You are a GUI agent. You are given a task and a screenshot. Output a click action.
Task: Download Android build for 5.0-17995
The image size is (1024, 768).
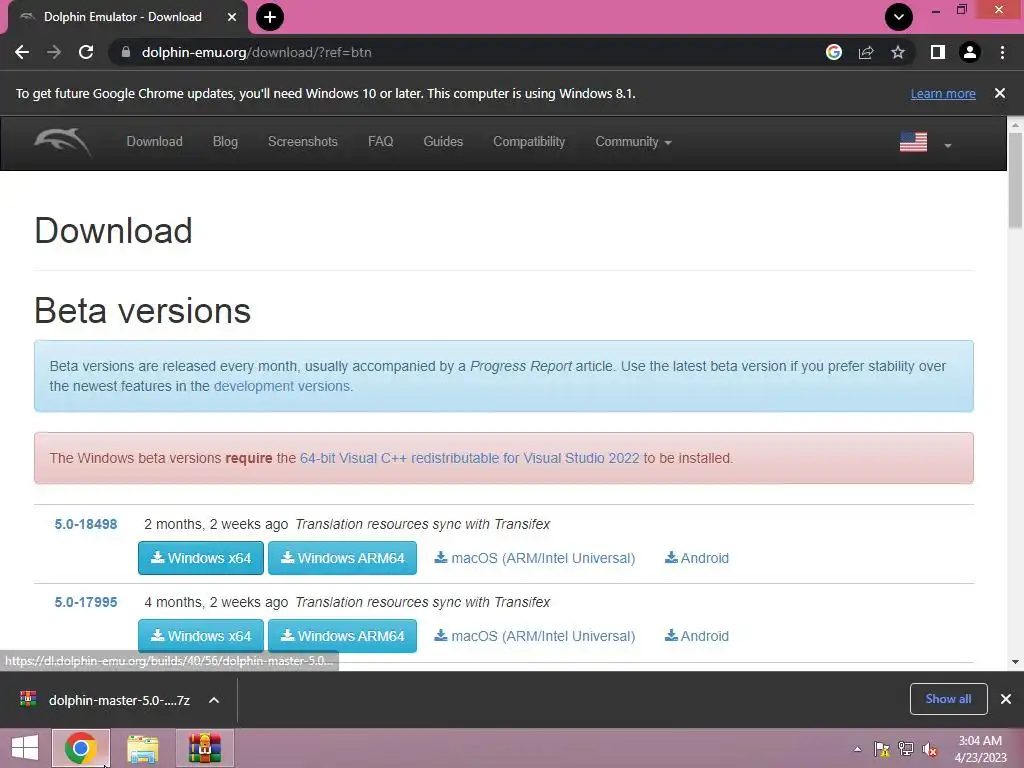pos(697,635)
